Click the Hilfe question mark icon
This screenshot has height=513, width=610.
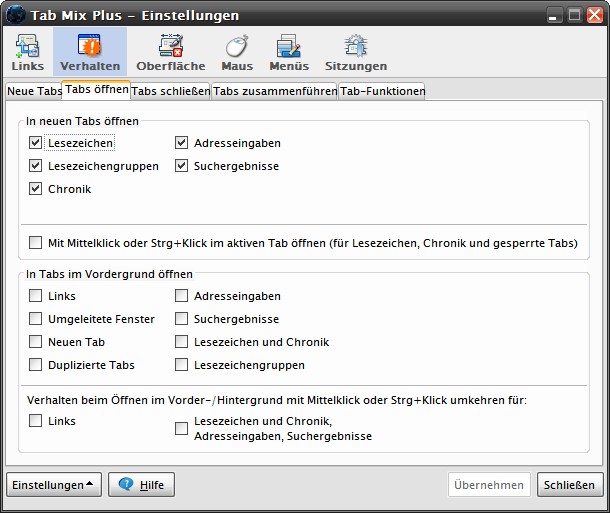pos(126,484)
